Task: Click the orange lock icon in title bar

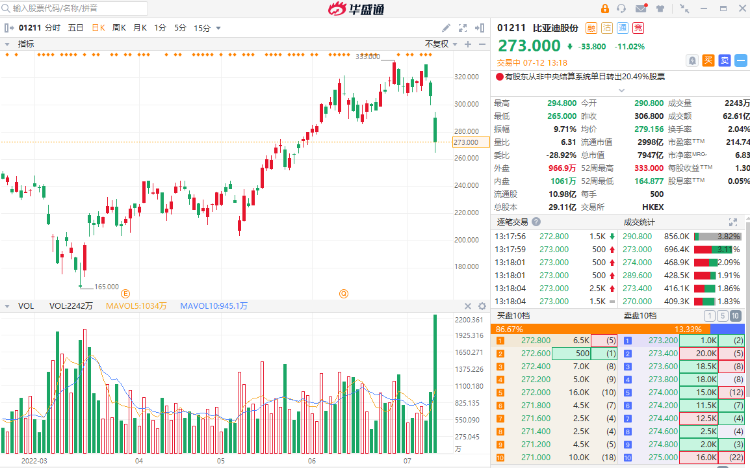Action: (605, 9)
